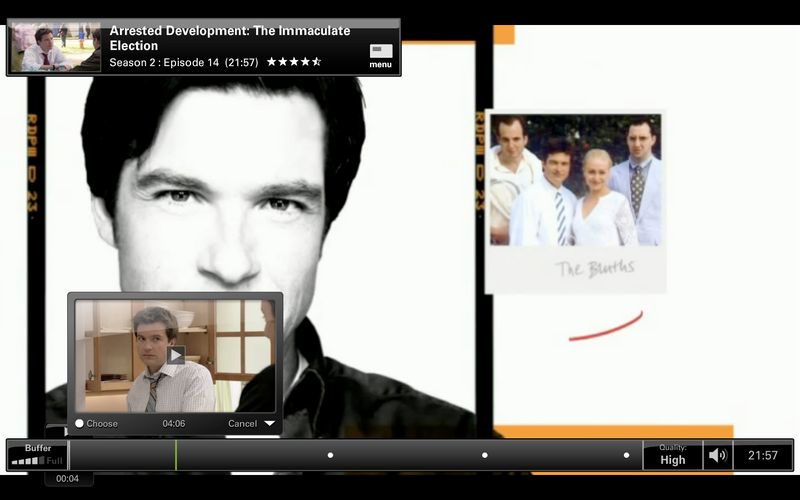Image resolution: width=800 pixels, height=500 pixels.
Task: Click Season 2 : Episode 14 text
Action: coord(164,63)
